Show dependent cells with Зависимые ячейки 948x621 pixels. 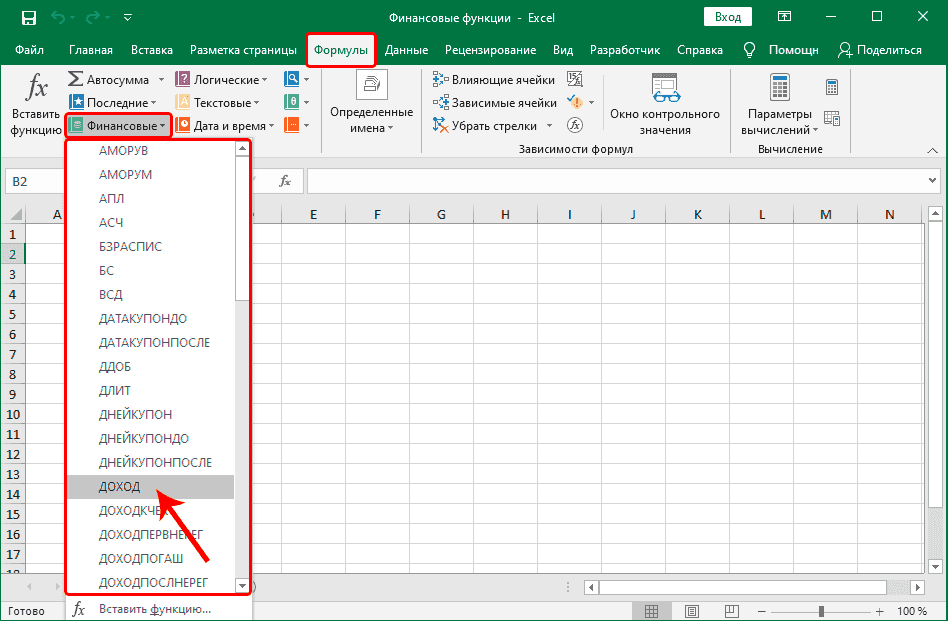coord(496,102)
